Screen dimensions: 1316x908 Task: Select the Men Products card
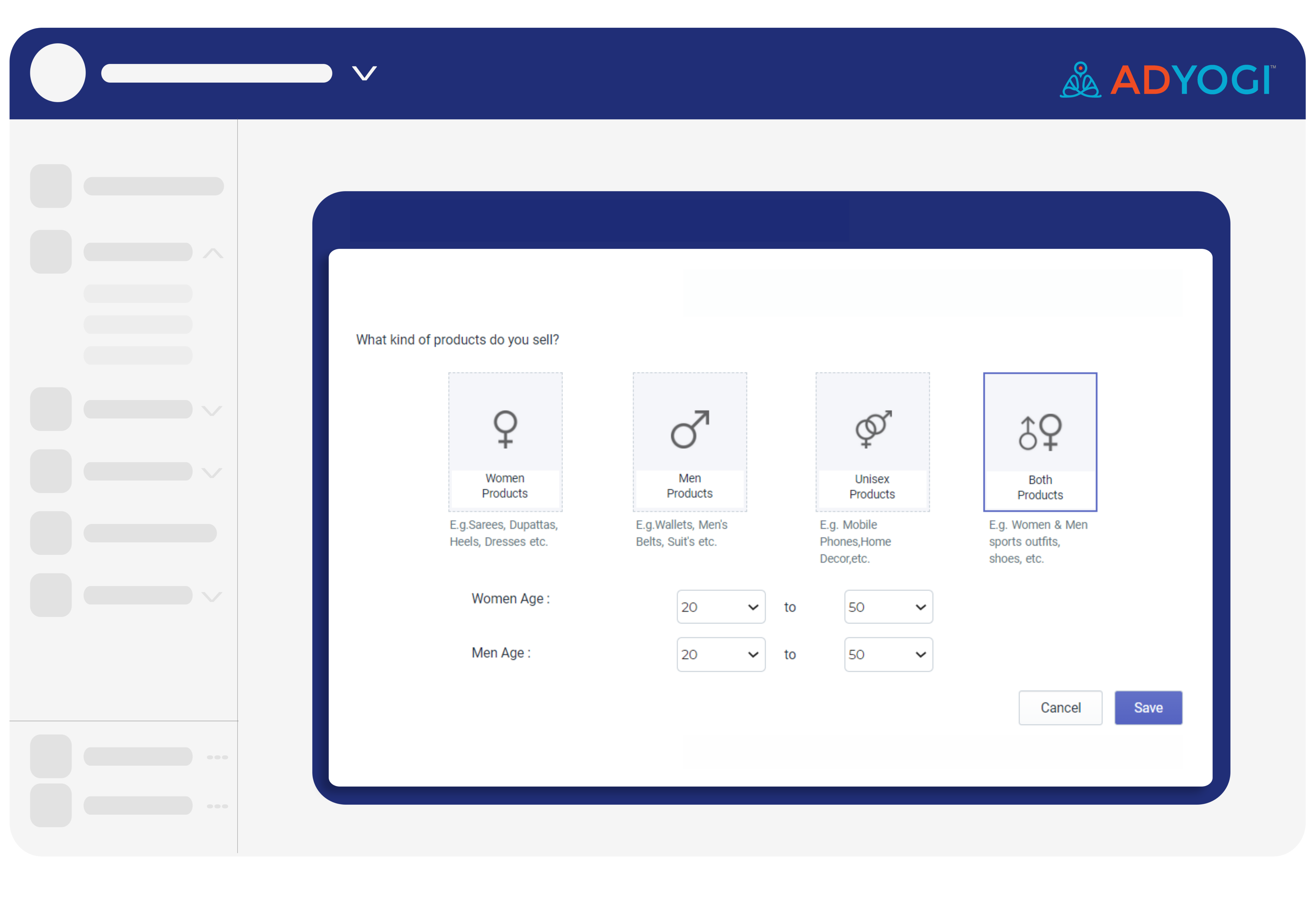click(x=689, y=442)
